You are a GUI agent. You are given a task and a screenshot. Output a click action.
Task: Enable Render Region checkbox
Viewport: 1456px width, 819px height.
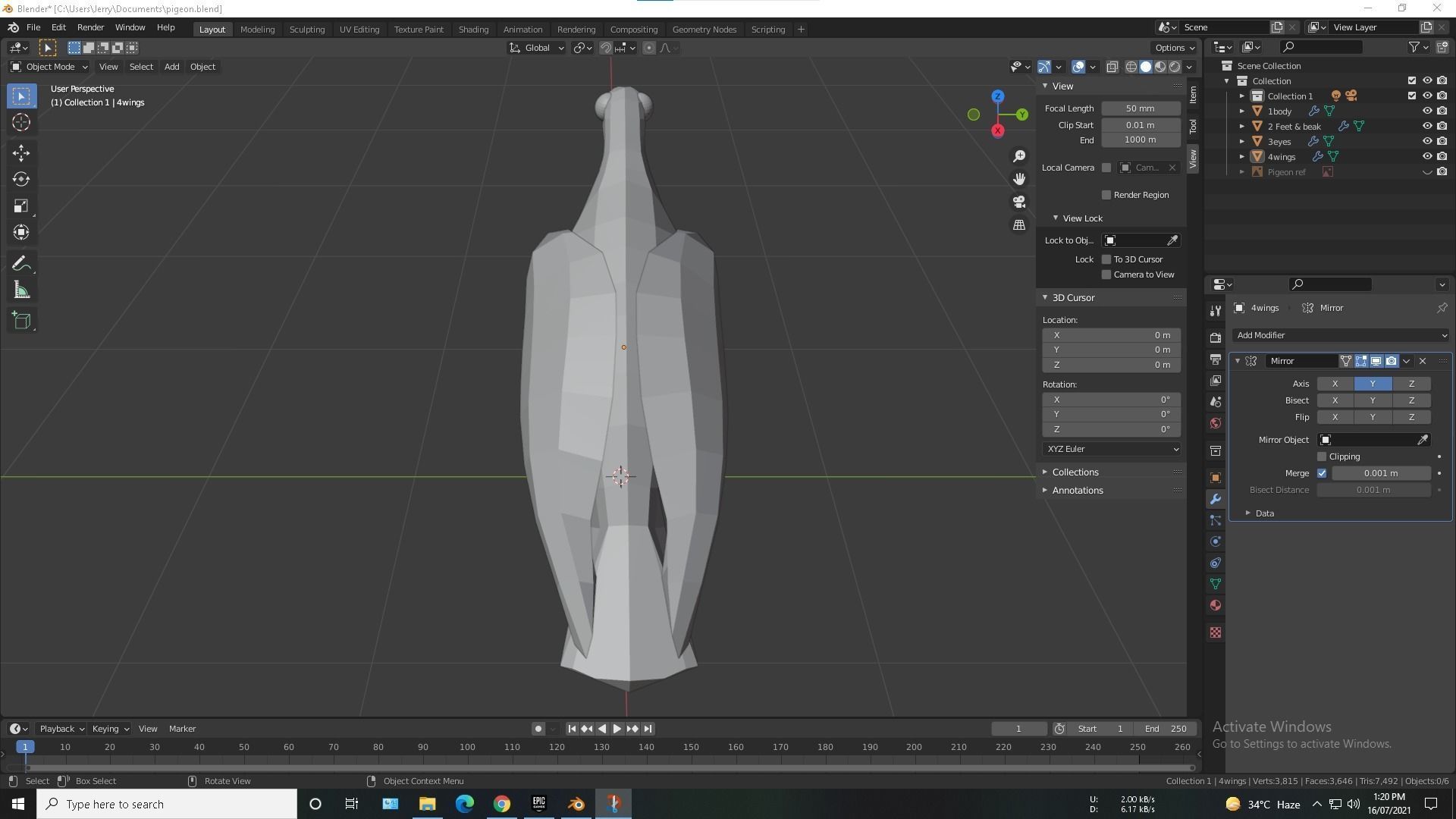tap(1106, 195)
